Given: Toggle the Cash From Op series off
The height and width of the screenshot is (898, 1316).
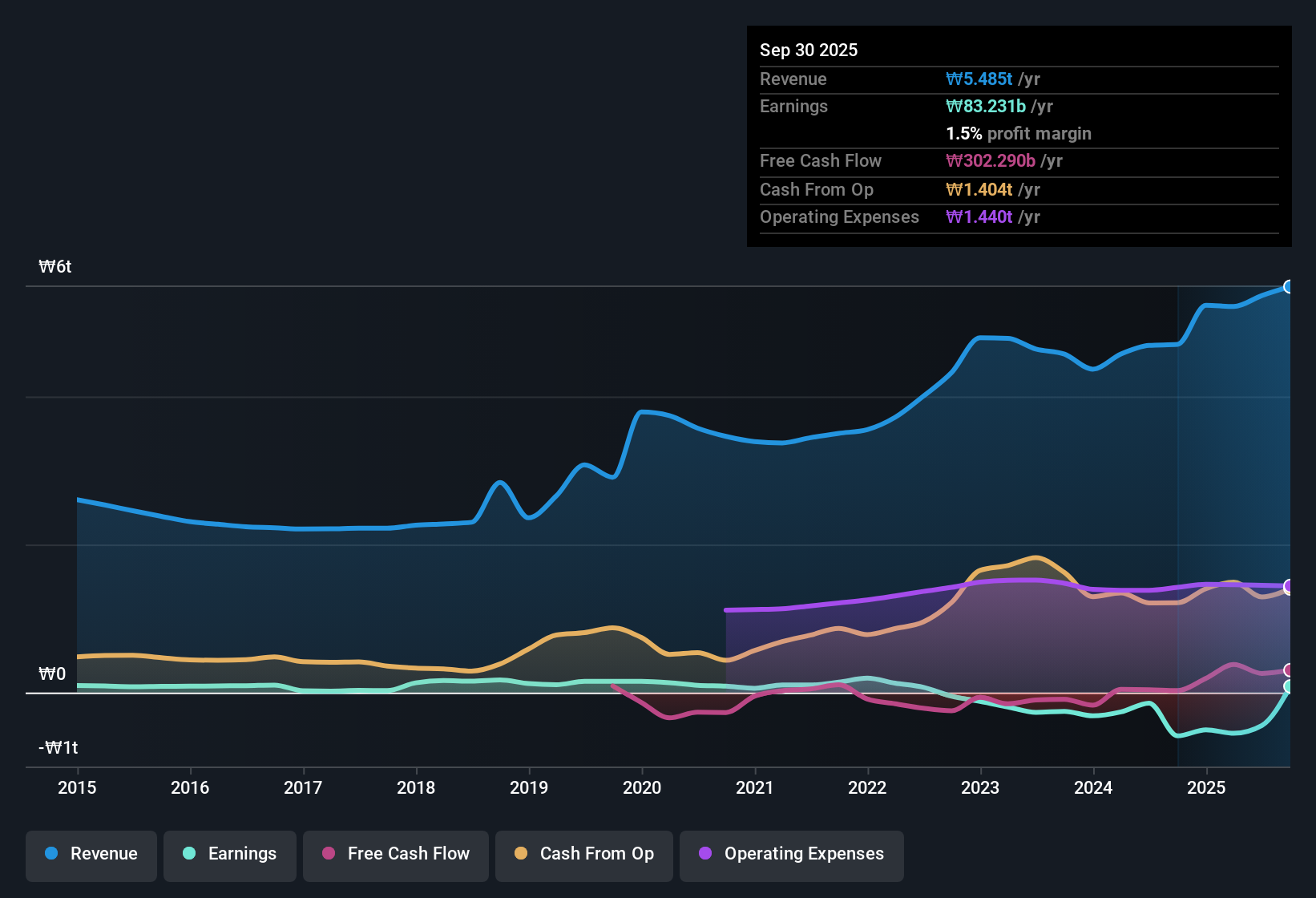Looking at the screenshot, I should click(583, 854).
